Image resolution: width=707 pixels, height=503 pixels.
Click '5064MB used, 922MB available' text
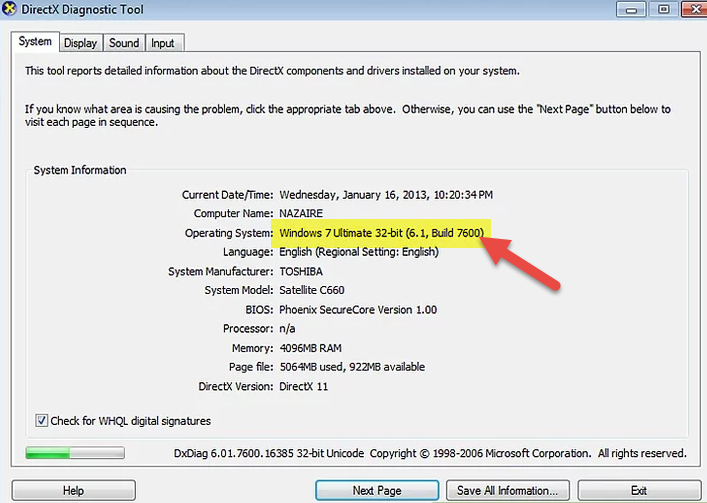pyautogui.click(x=352, y=367)
